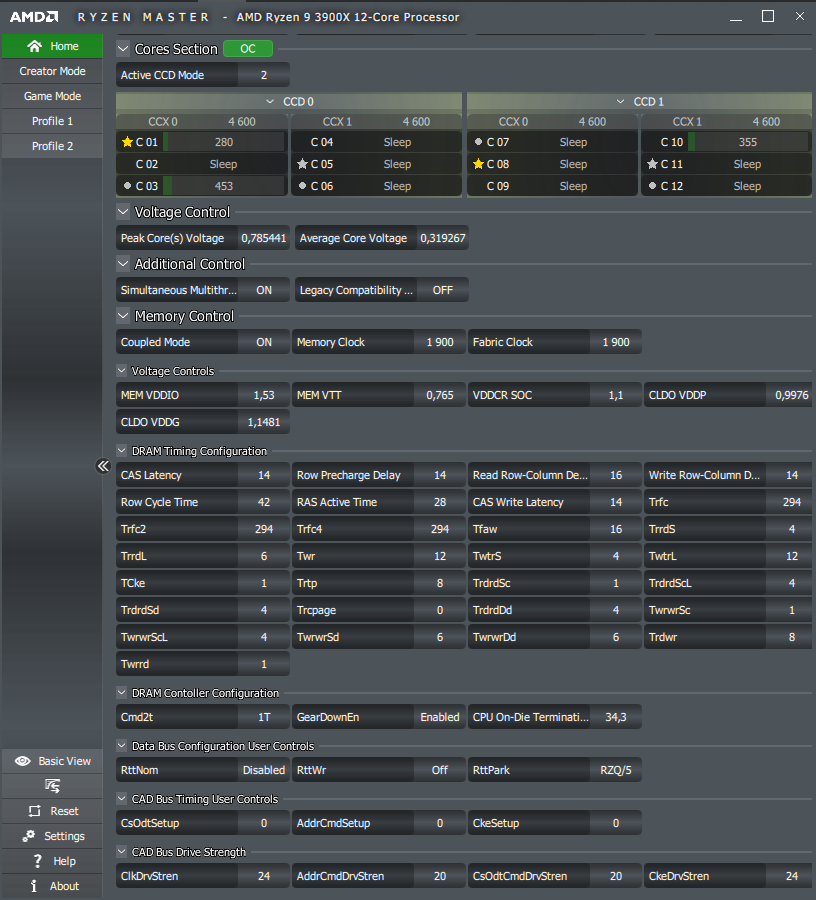This screenshot has width=816, height=900.
Task: Collapse the Voltage Controls subsection
Action: 122,371
